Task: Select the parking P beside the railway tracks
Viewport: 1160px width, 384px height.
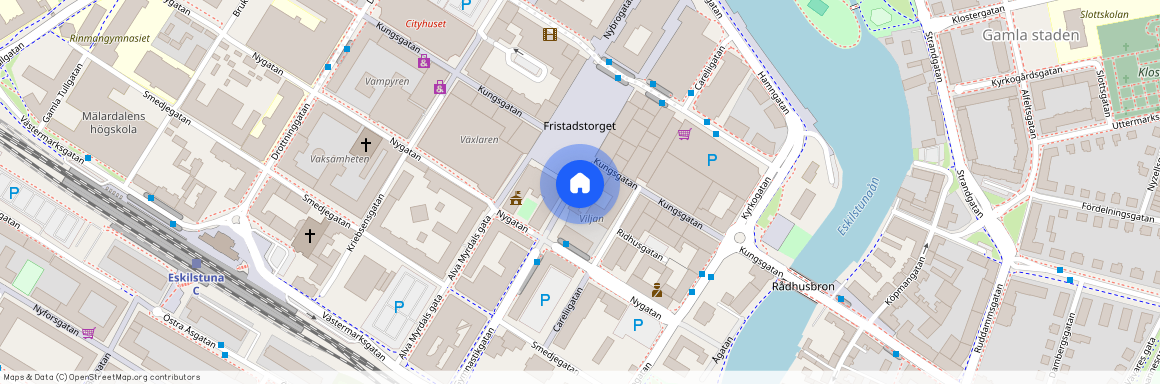Action: pos(14,193)
